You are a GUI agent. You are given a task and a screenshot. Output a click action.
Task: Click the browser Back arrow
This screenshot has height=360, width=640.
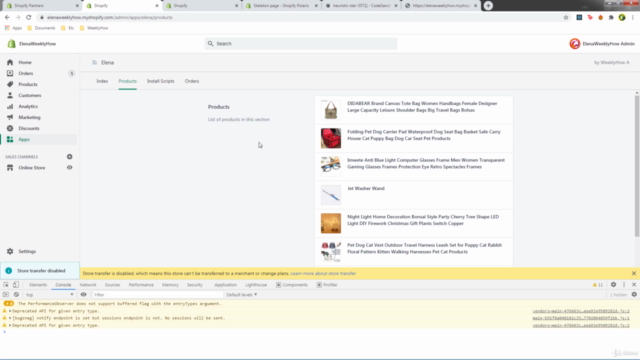(x=7, y=18)
